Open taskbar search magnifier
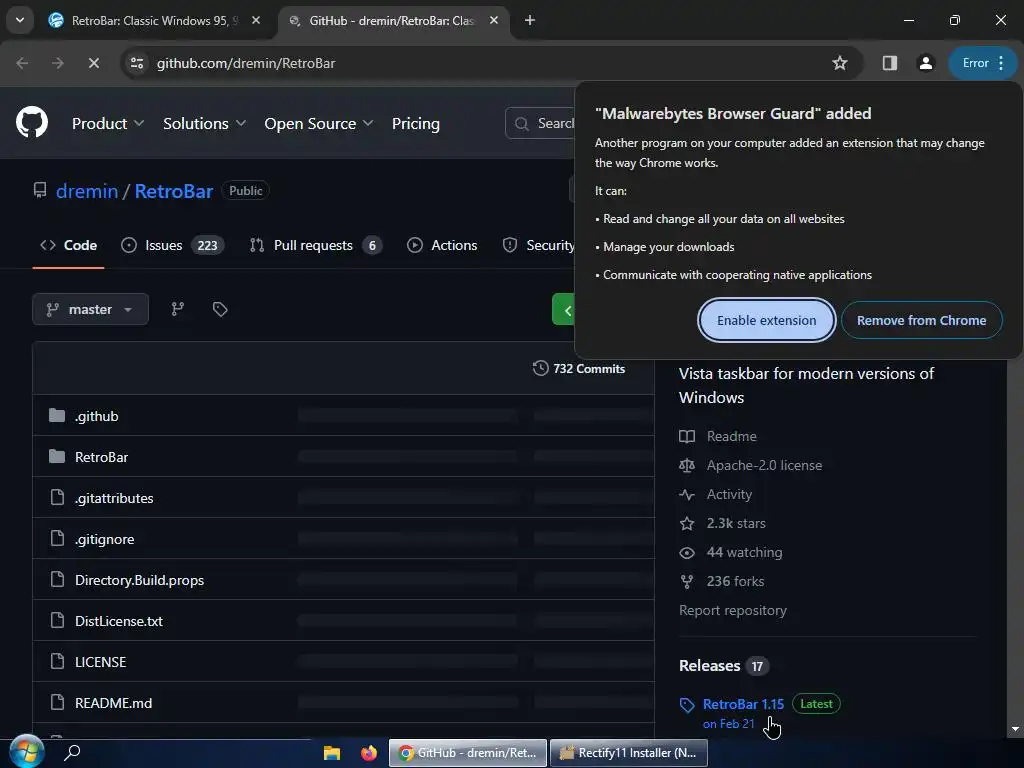1024x768 pixels. [x=72, y=752]
